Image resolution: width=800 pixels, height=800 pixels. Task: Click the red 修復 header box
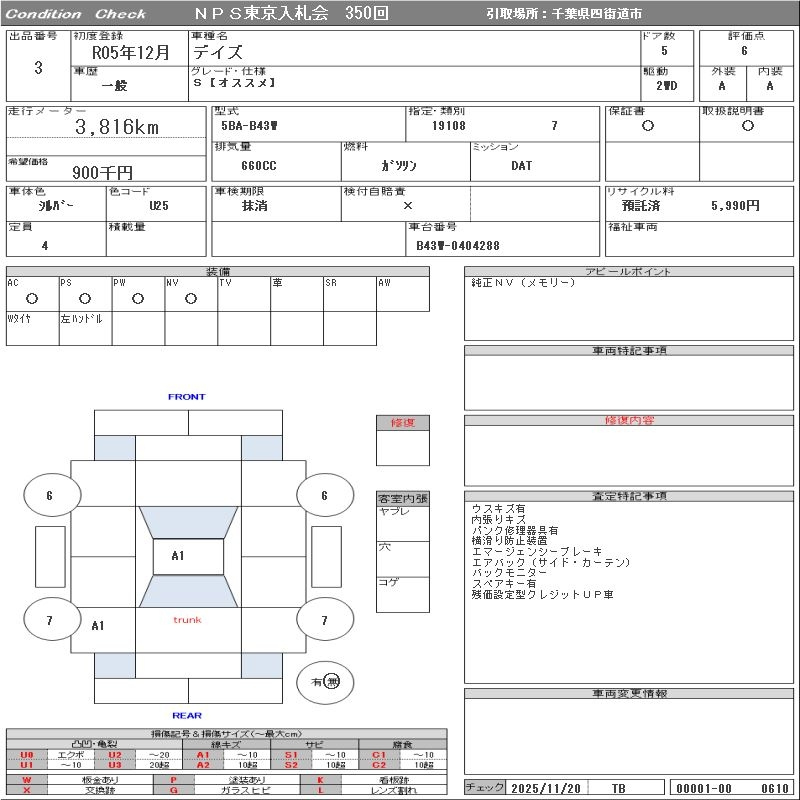click(x=403, y=423)
